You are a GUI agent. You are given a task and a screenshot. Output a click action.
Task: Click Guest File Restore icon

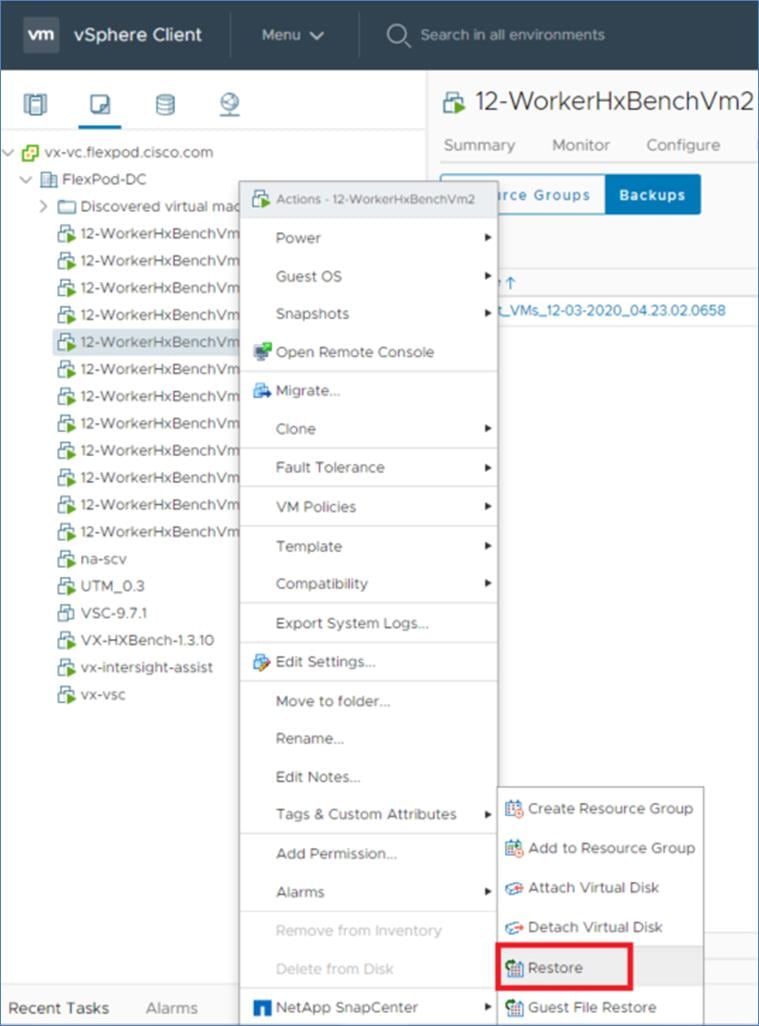tap(514, 1007)
